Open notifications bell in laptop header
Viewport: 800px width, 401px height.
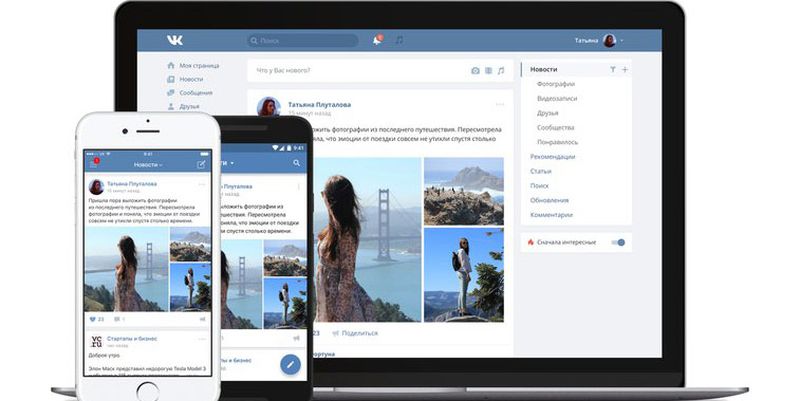(377, 40)
